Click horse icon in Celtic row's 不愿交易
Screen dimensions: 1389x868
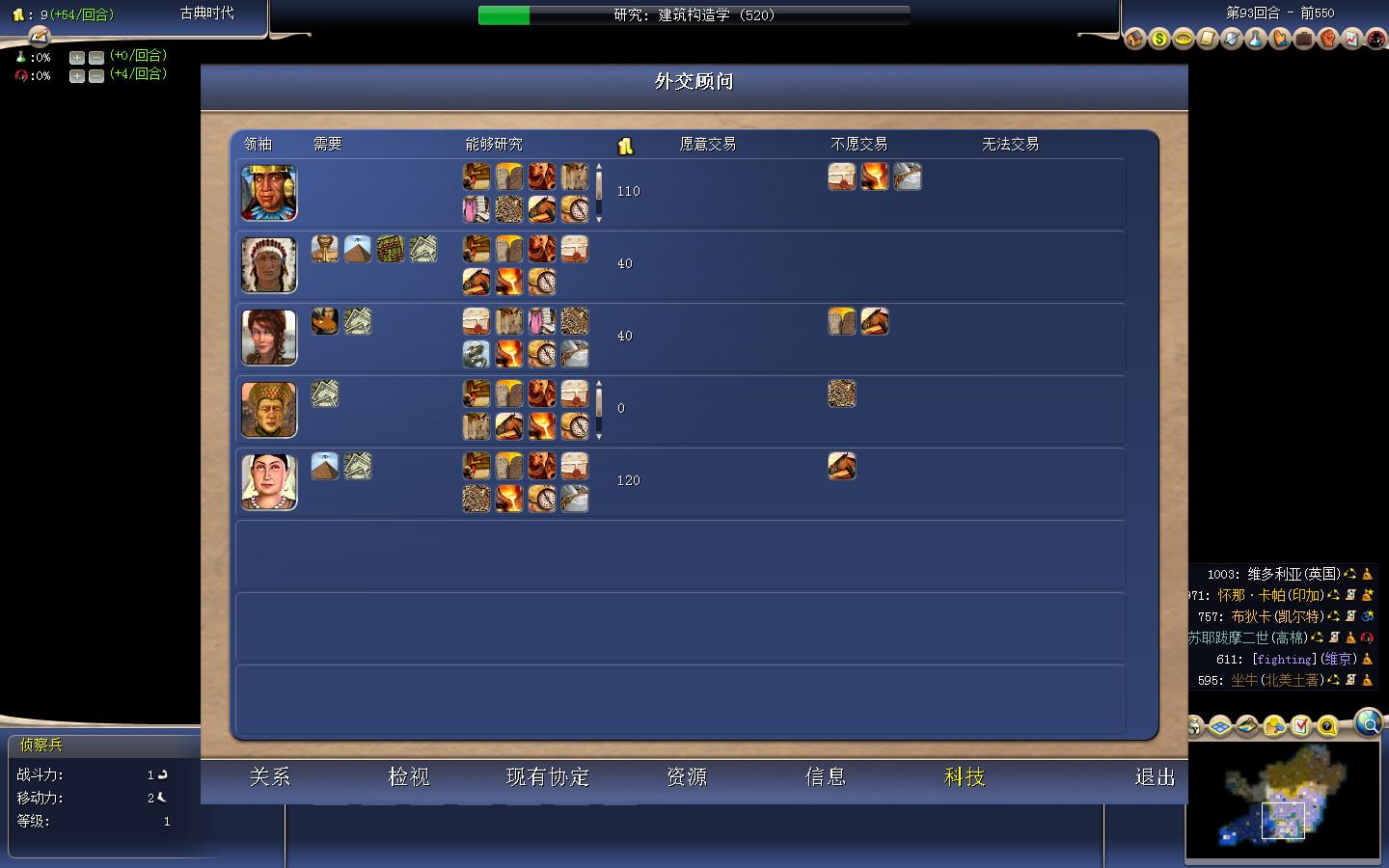point(875,322)
